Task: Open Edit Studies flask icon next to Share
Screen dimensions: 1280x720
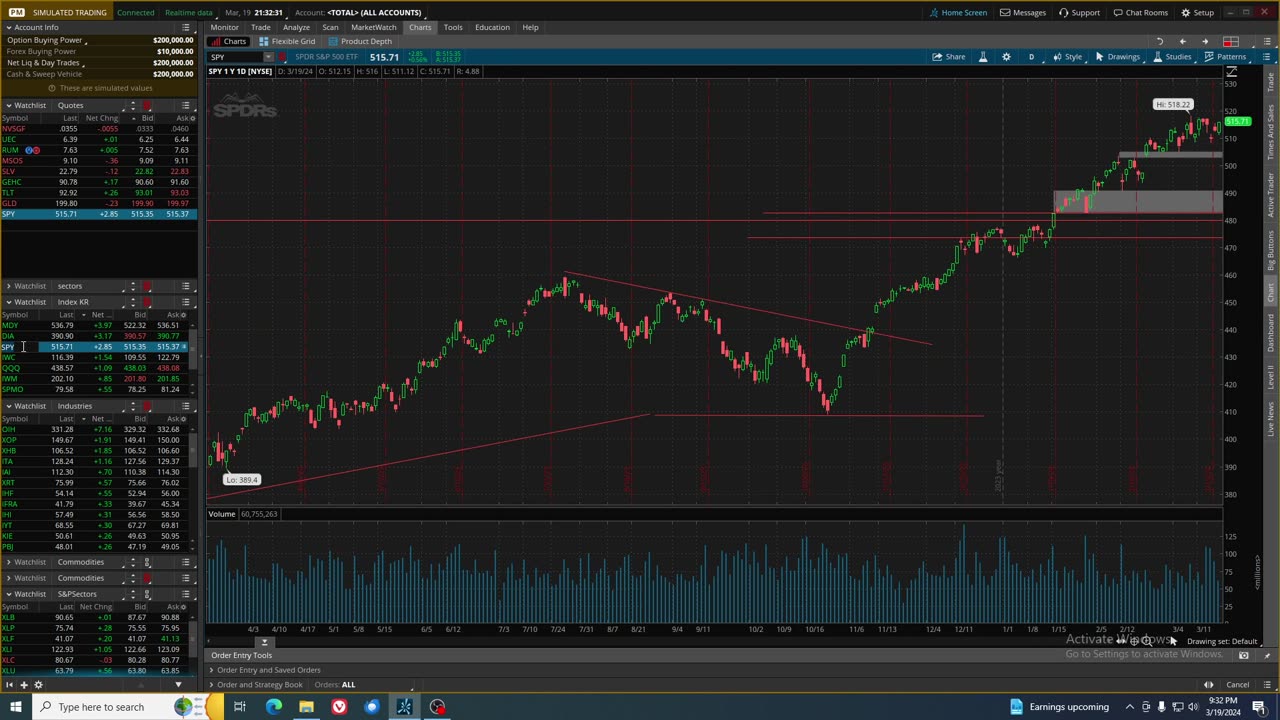Action: (x=982, y=57)
